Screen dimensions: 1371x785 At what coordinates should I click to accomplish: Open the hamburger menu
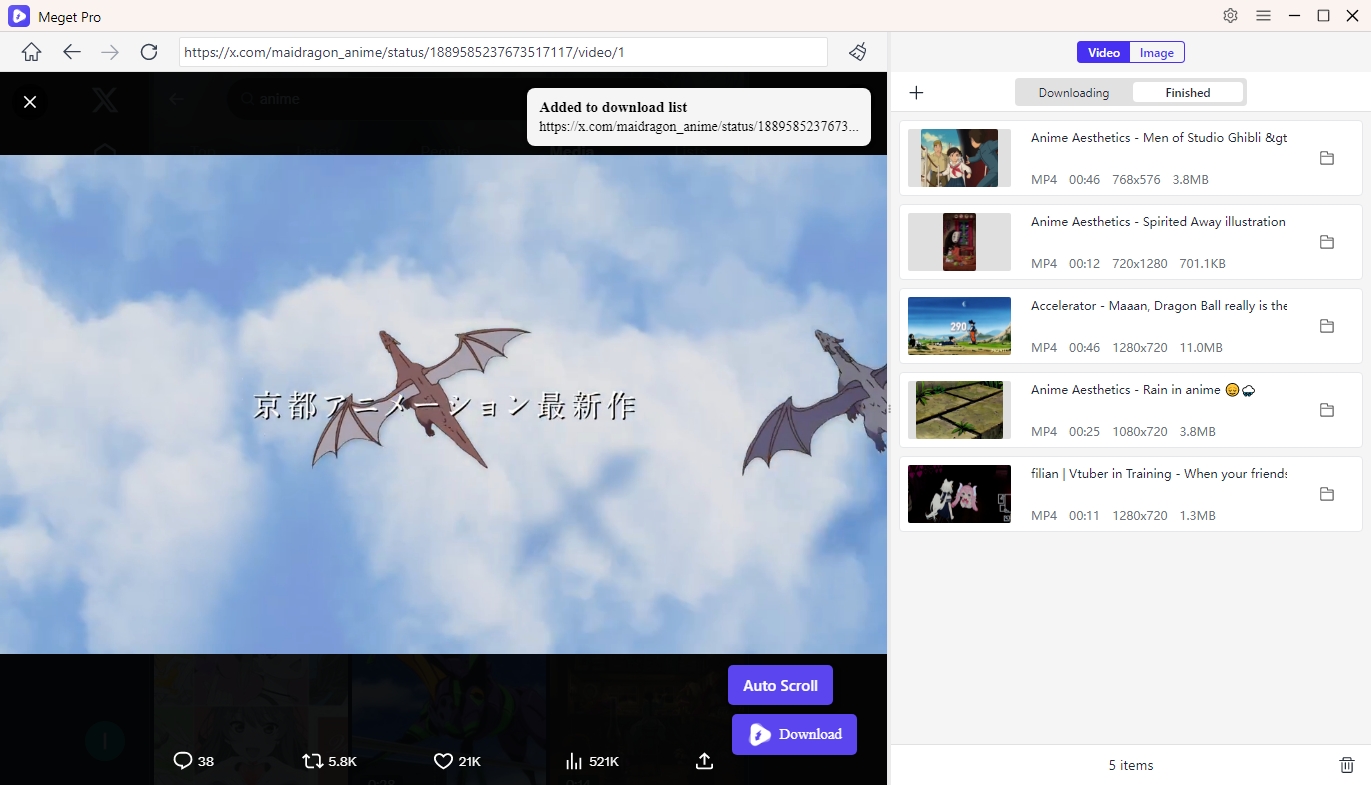tap(1263, 16)
